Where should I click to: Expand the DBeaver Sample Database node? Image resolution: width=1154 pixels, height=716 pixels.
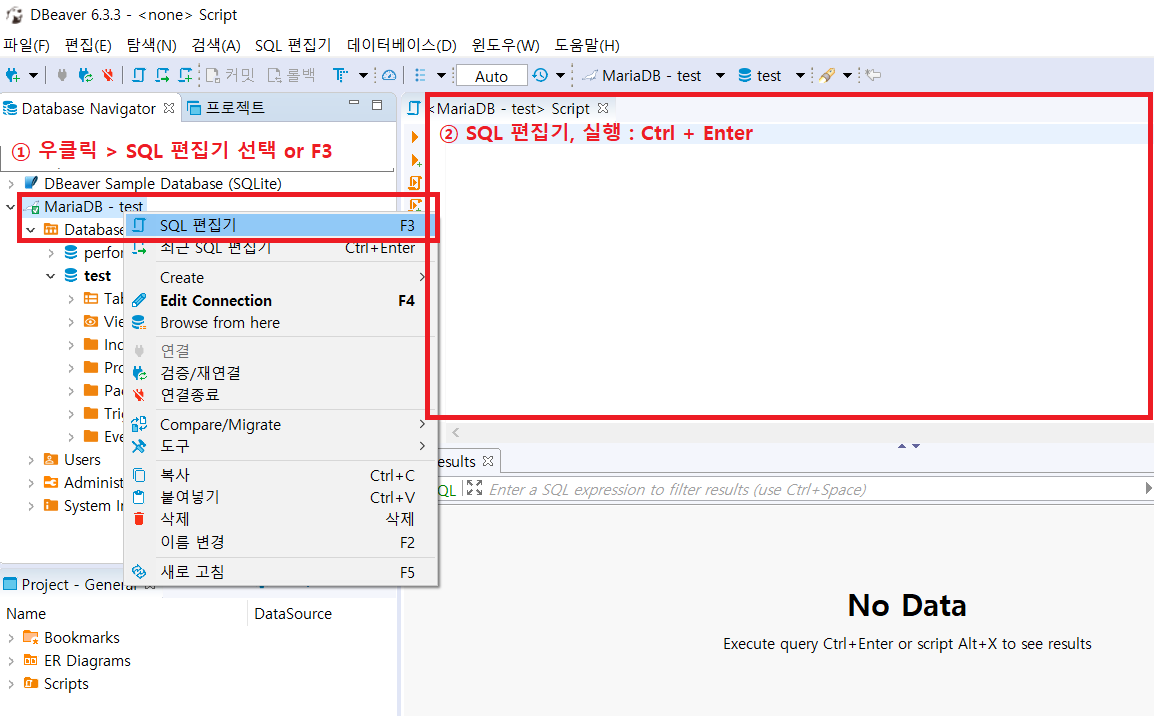point(11,183)
